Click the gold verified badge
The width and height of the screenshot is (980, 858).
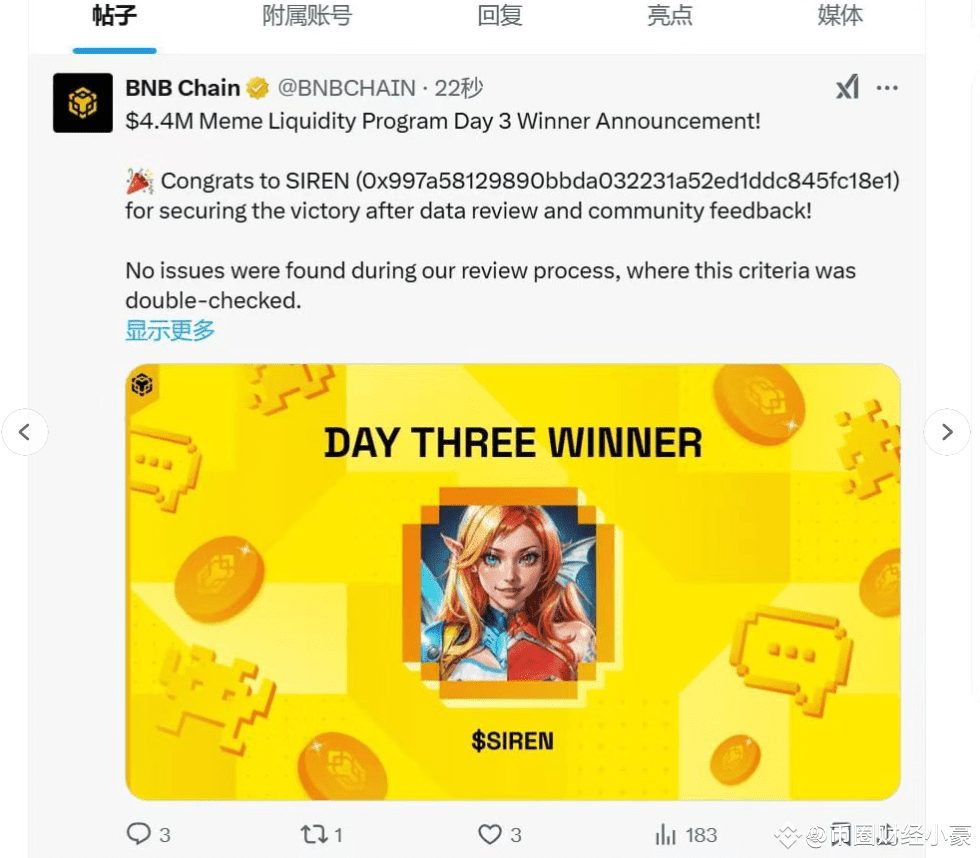pos(257,88)
